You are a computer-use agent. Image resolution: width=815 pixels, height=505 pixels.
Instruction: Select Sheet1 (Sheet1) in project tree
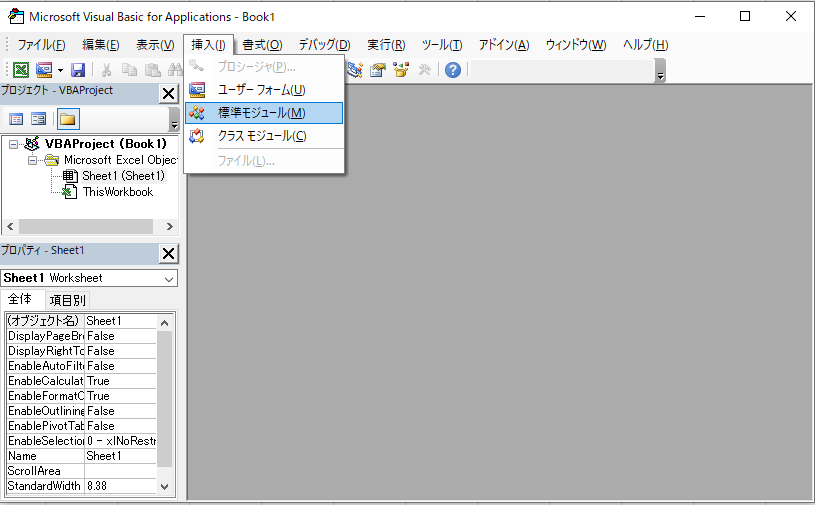pos(123,176)
